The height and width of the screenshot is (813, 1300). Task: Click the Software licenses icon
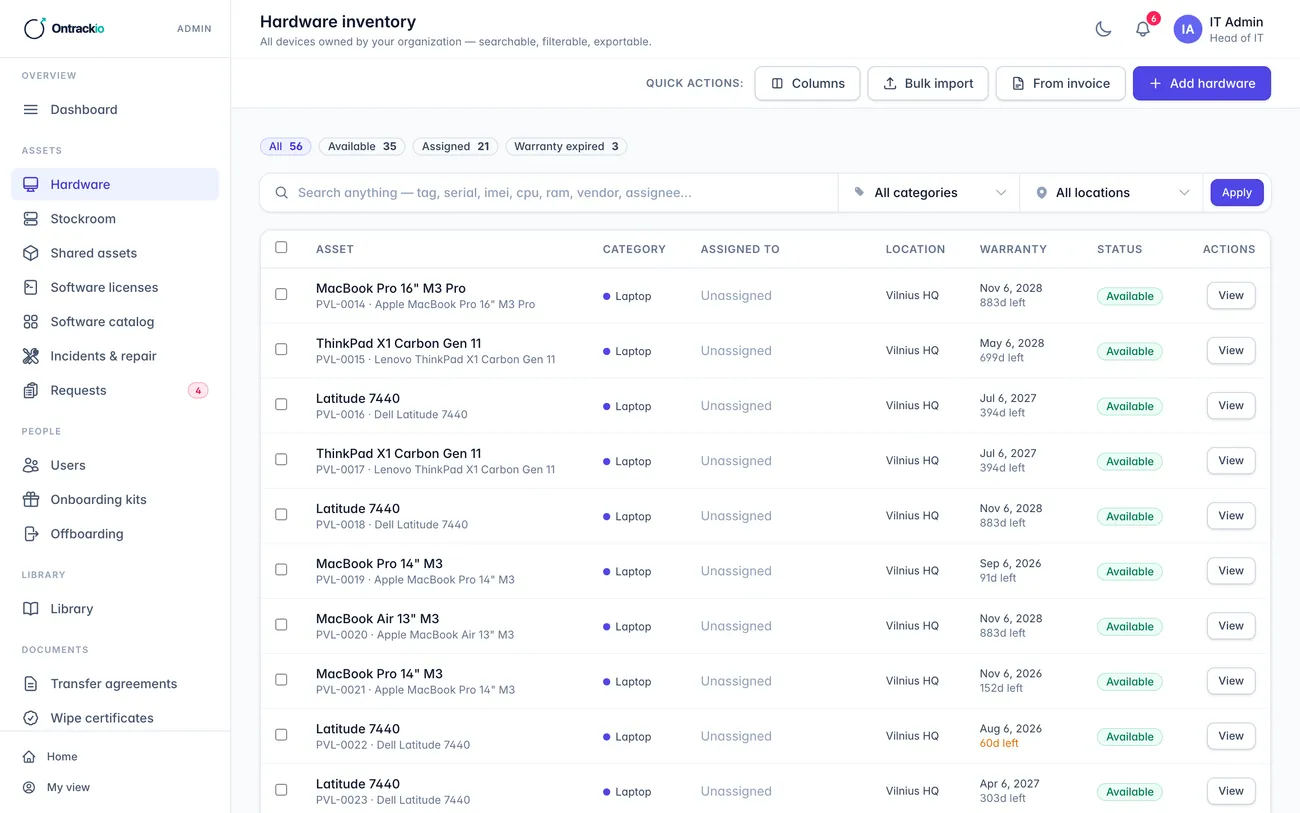(31, 287)
